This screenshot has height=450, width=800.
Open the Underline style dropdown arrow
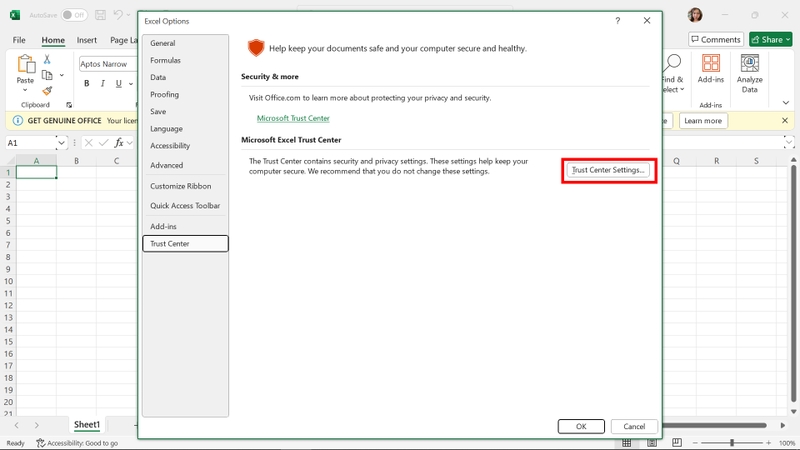(x=131, y=84)
